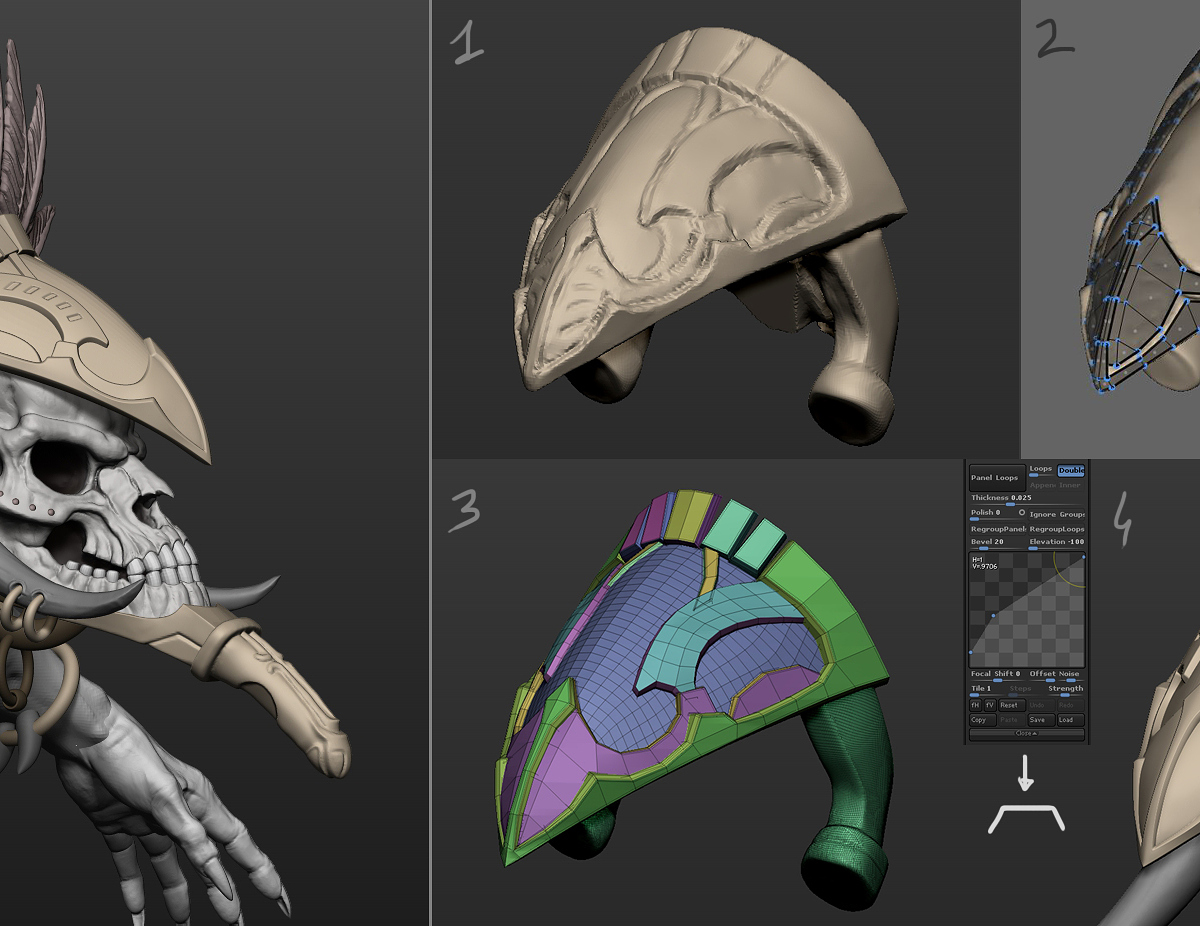Reset the bevel profile curve
The width and height of the screenshot is (1200, 926).
coord(1011,705)
